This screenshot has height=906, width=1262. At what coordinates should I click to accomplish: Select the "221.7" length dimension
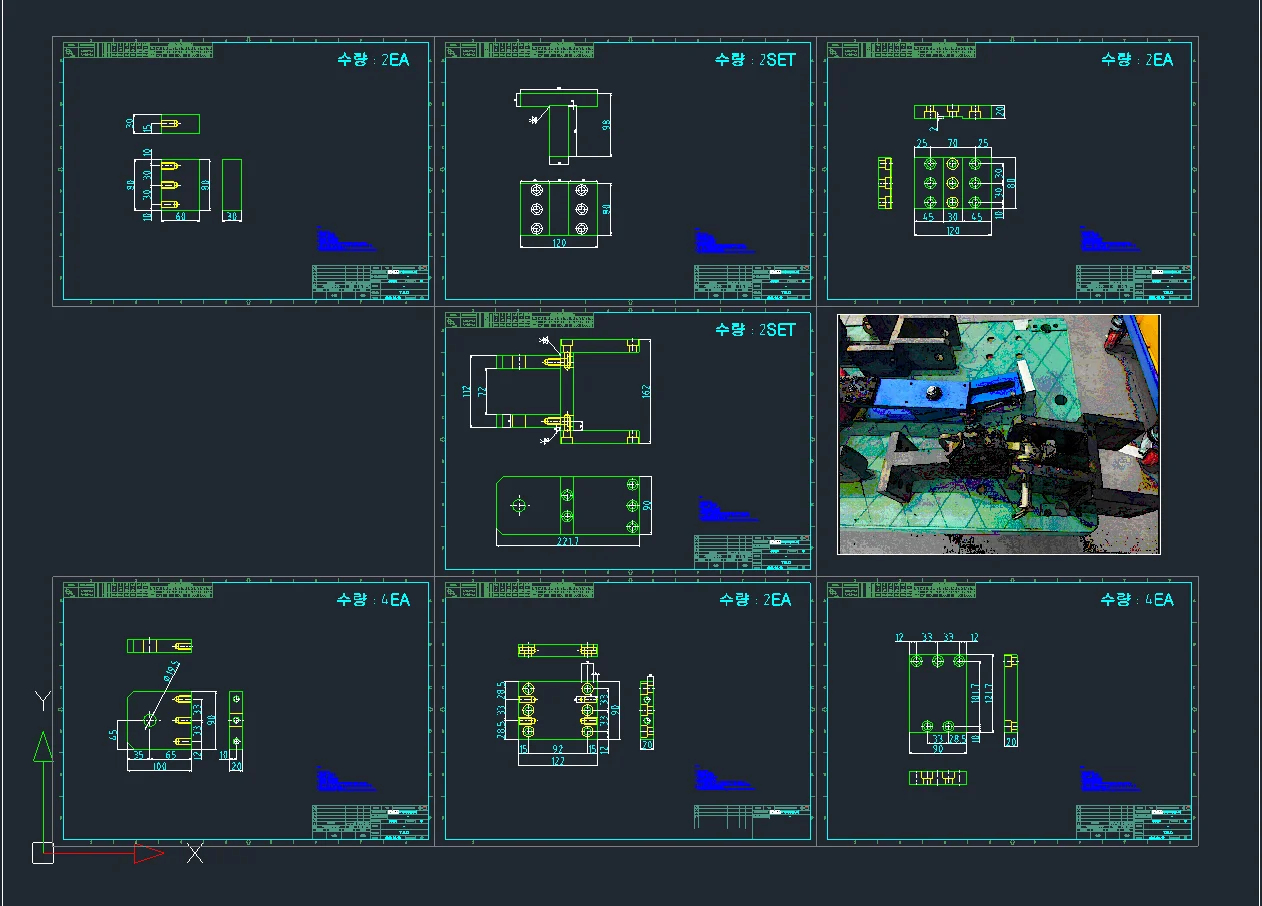(567, 541)
